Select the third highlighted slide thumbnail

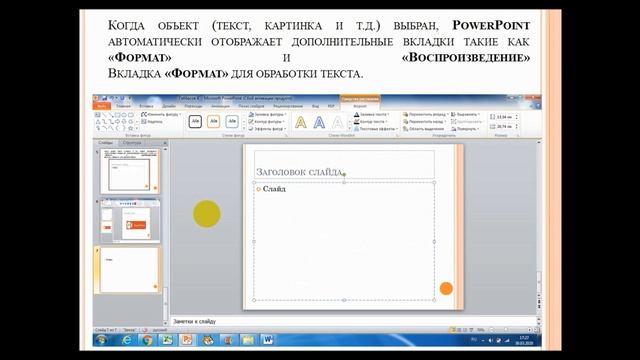point(129,270)
